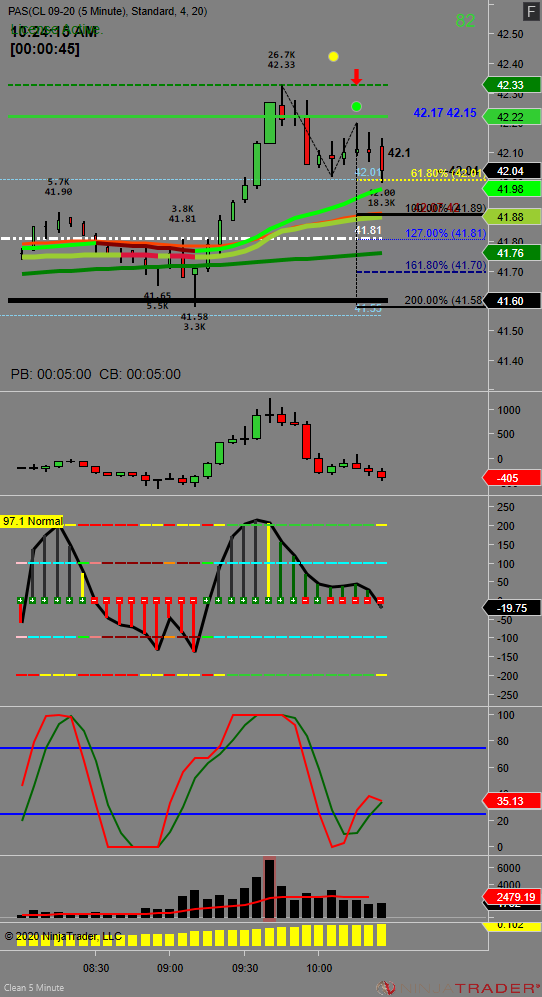
Task: Click the 41.58 3.3K swing low label
Action: (x=193, y=322)
